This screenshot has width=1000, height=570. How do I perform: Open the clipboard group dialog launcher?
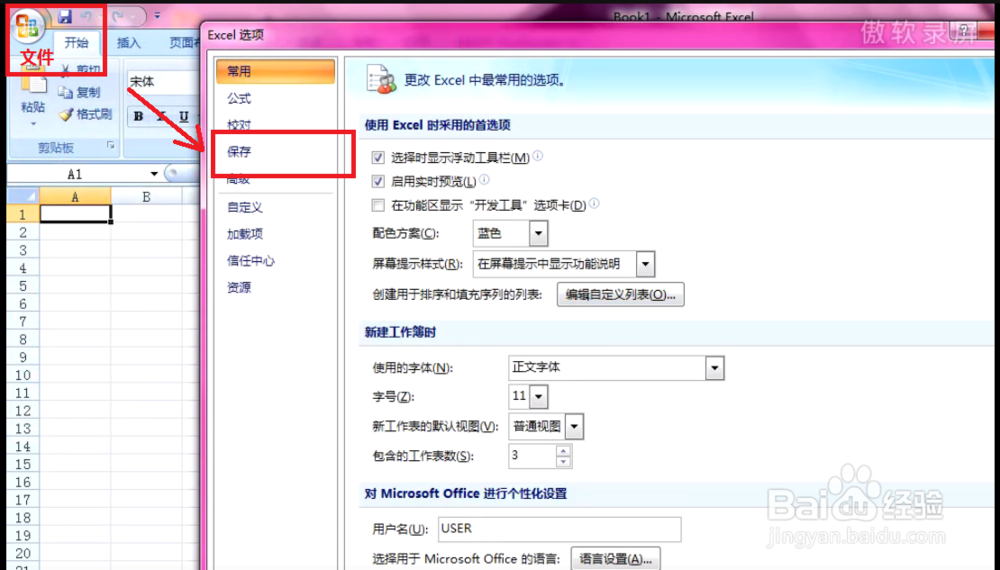pos(111,146)
